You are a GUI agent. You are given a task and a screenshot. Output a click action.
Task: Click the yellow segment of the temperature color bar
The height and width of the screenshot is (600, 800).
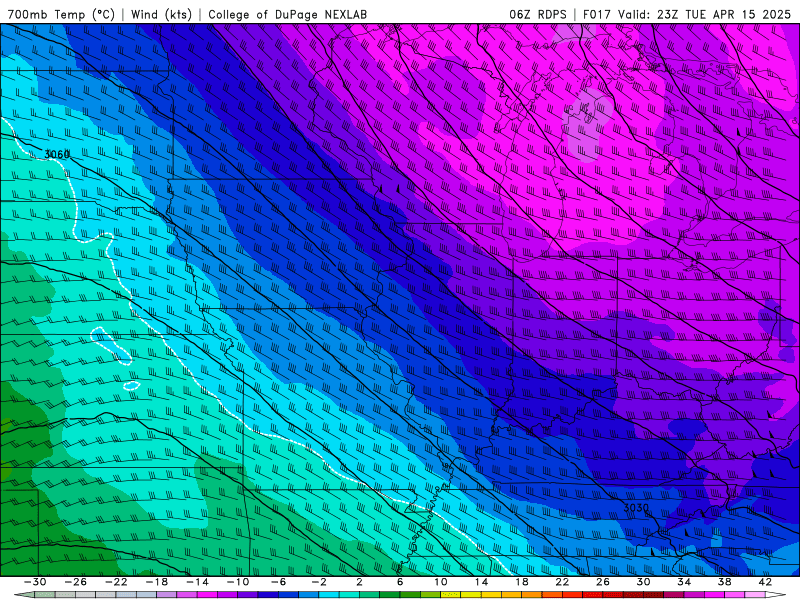pyautogui.click(x=471, y=595)
